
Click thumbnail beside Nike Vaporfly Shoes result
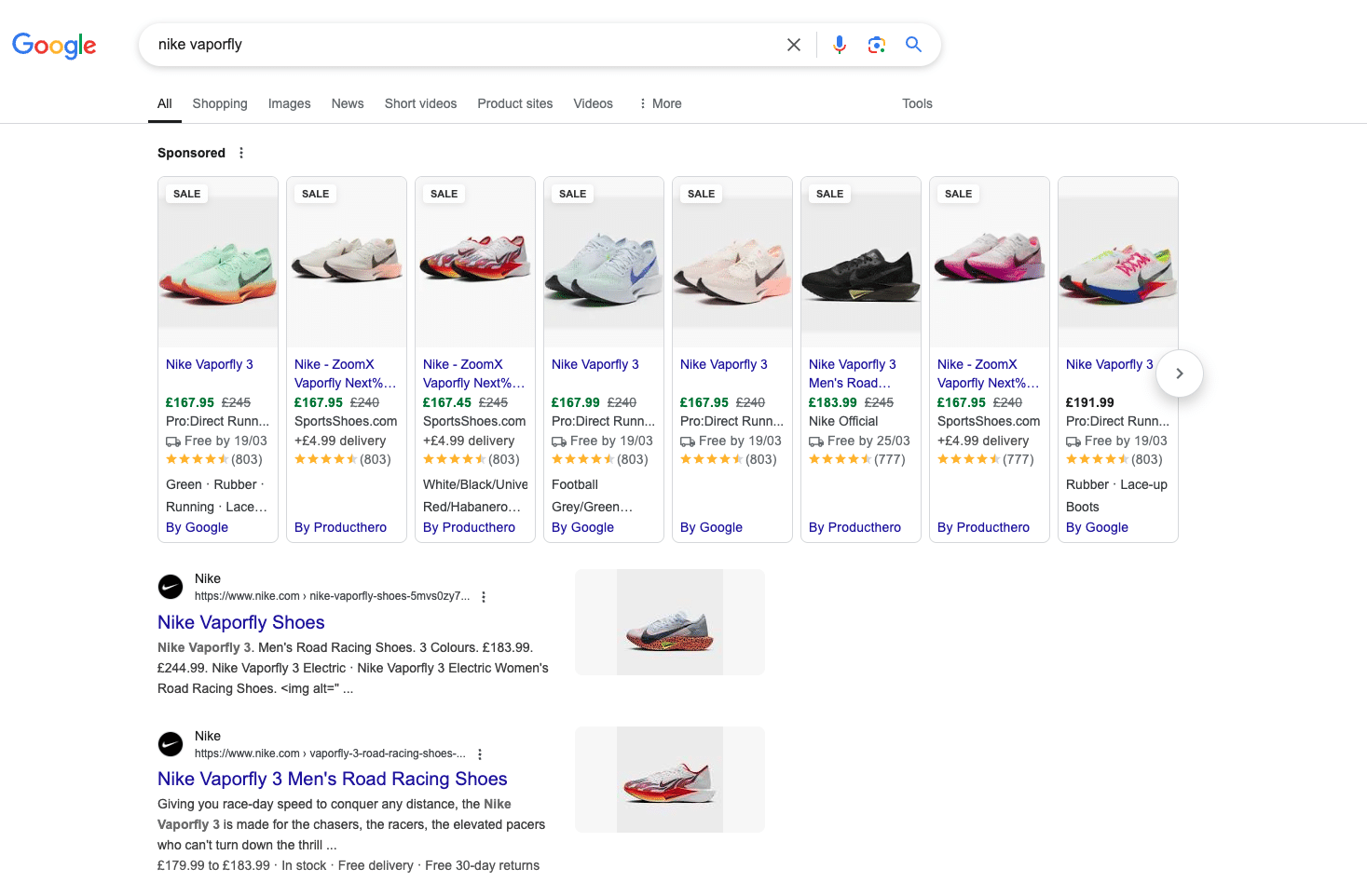point(670,622)
